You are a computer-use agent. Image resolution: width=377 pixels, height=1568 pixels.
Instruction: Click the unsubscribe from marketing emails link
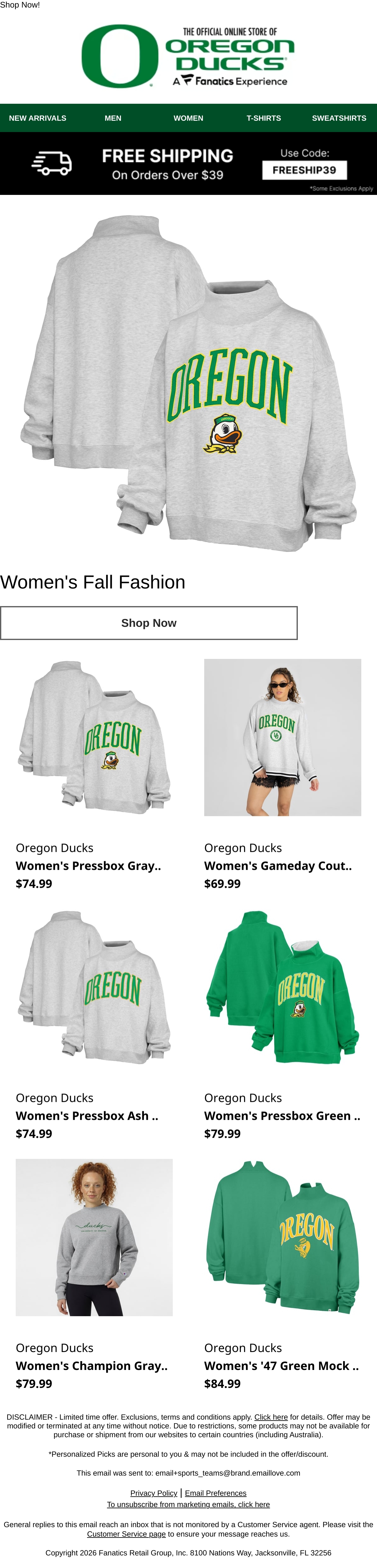[188, 1504]
